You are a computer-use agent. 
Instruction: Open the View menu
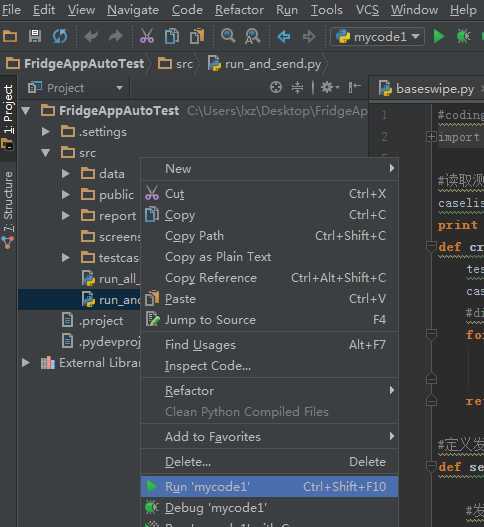81,10
